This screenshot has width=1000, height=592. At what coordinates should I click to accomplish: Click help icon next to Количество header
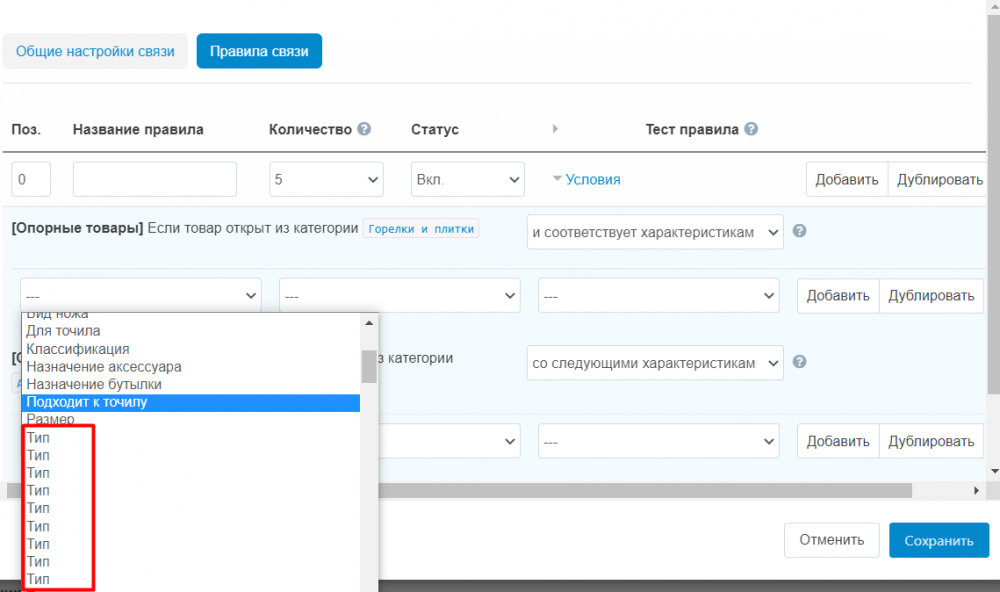[364, 129]
